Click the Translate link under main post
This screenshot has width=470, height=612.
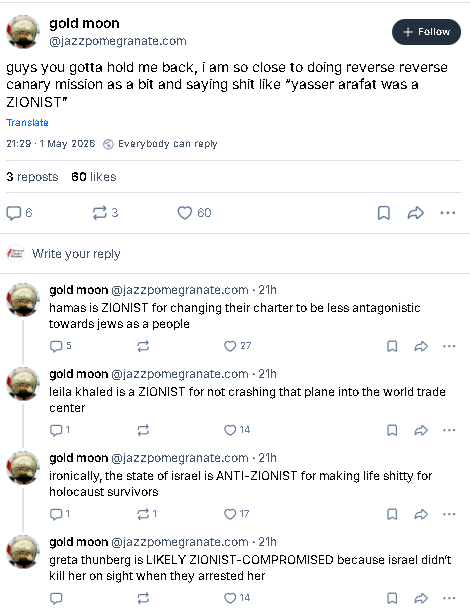pos(27,123)
